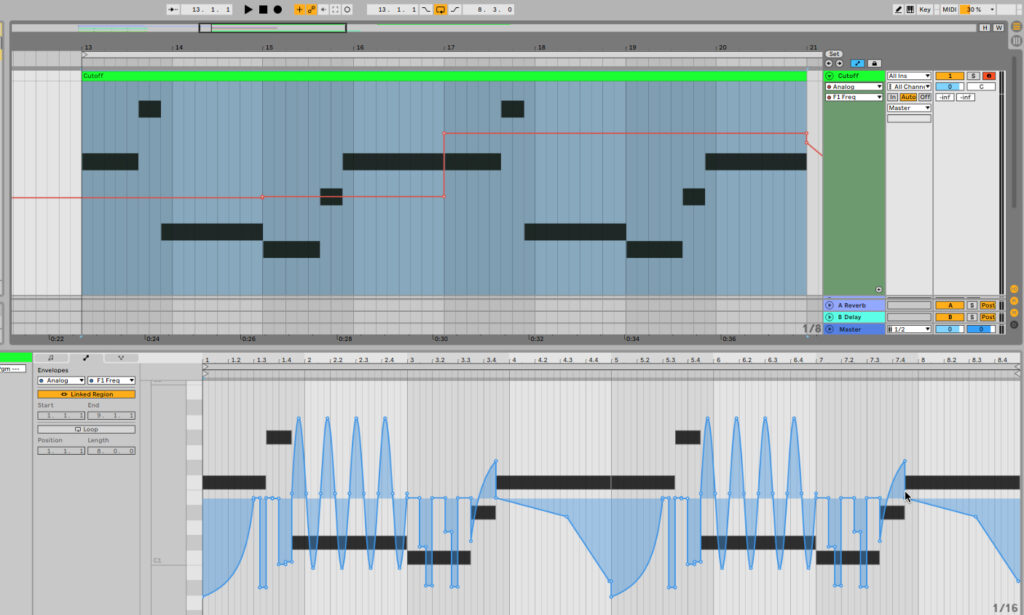Fold the Cutoff track with triangle
Viewport: 1024px width, 615px height.
tap(829, 76)
